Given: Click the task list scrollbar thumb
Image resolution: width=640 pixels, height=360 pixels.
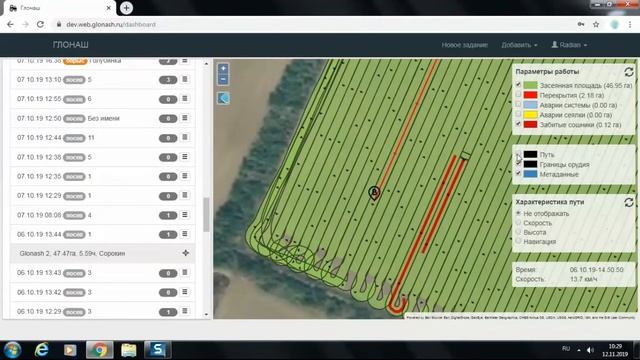Looking at the screenshot, I should coord(206,214).
